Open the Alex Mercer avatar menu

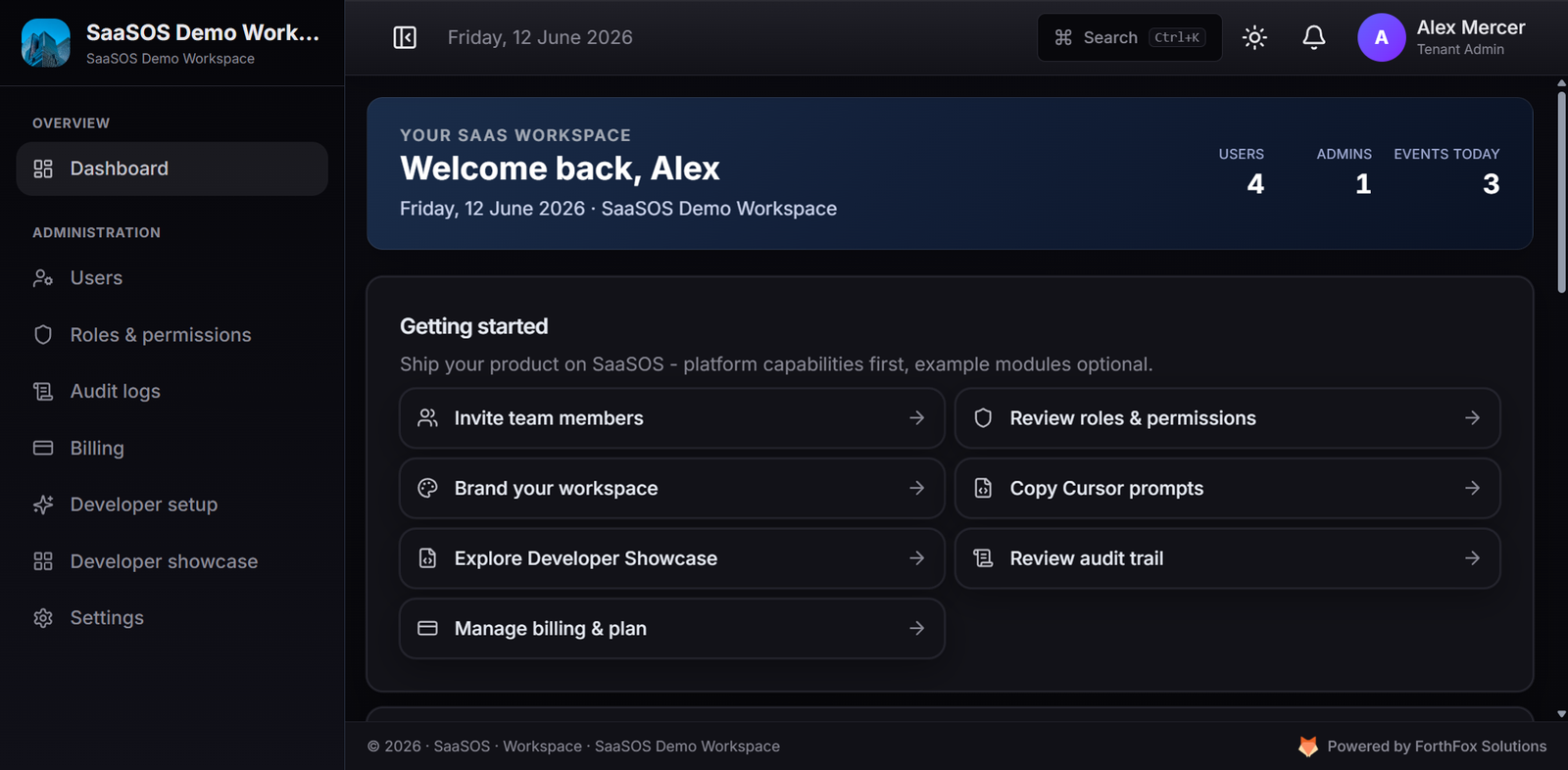point(1381,37)
